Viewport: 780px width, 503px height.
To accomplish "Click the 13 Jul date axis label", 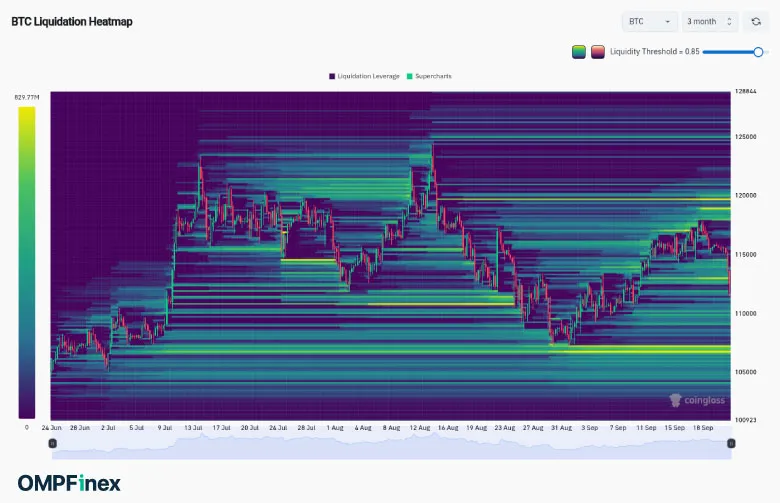I will pos(192,427).
